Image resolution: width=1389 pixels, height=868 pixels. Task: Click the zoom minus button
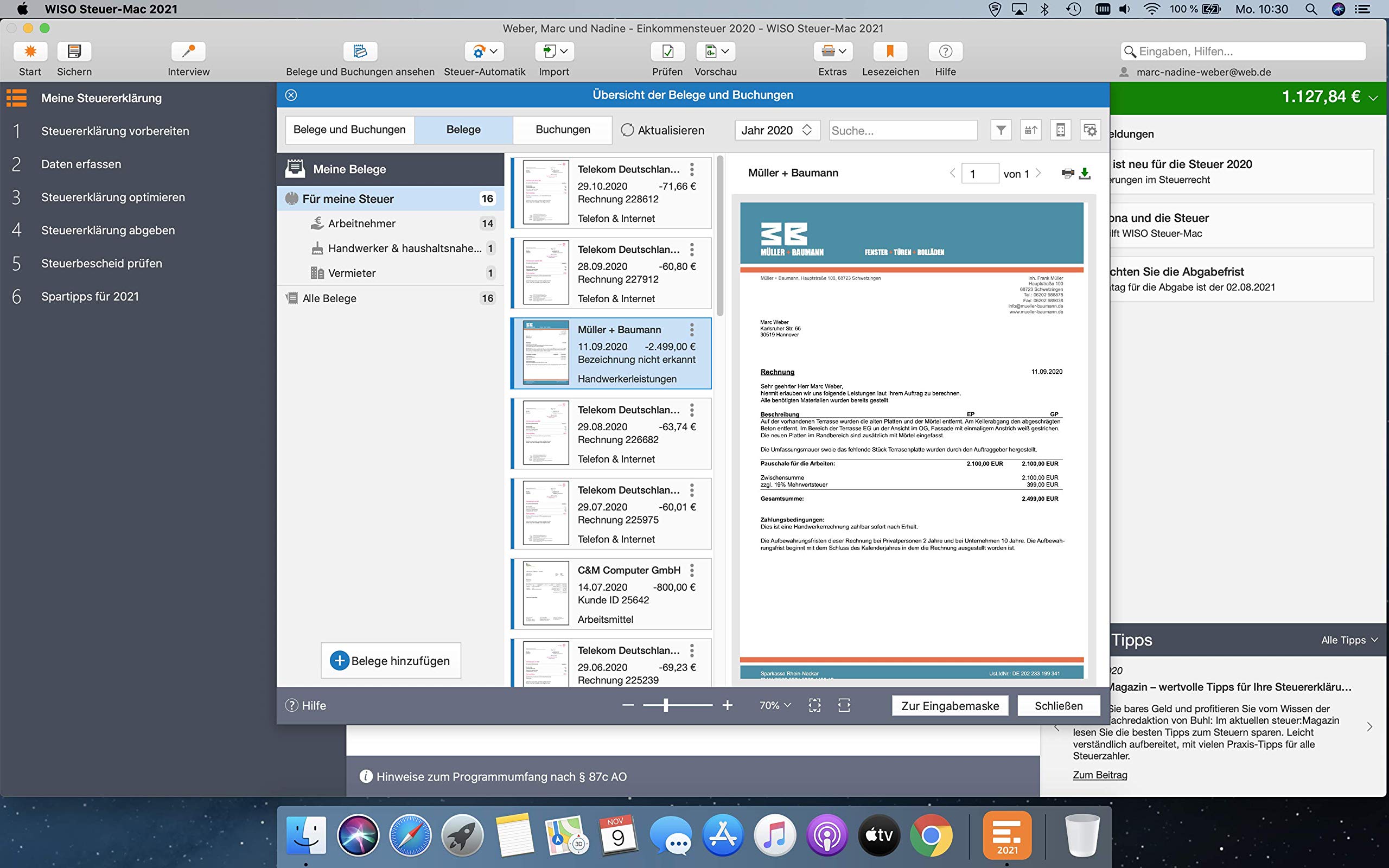(x=628, y=706)
